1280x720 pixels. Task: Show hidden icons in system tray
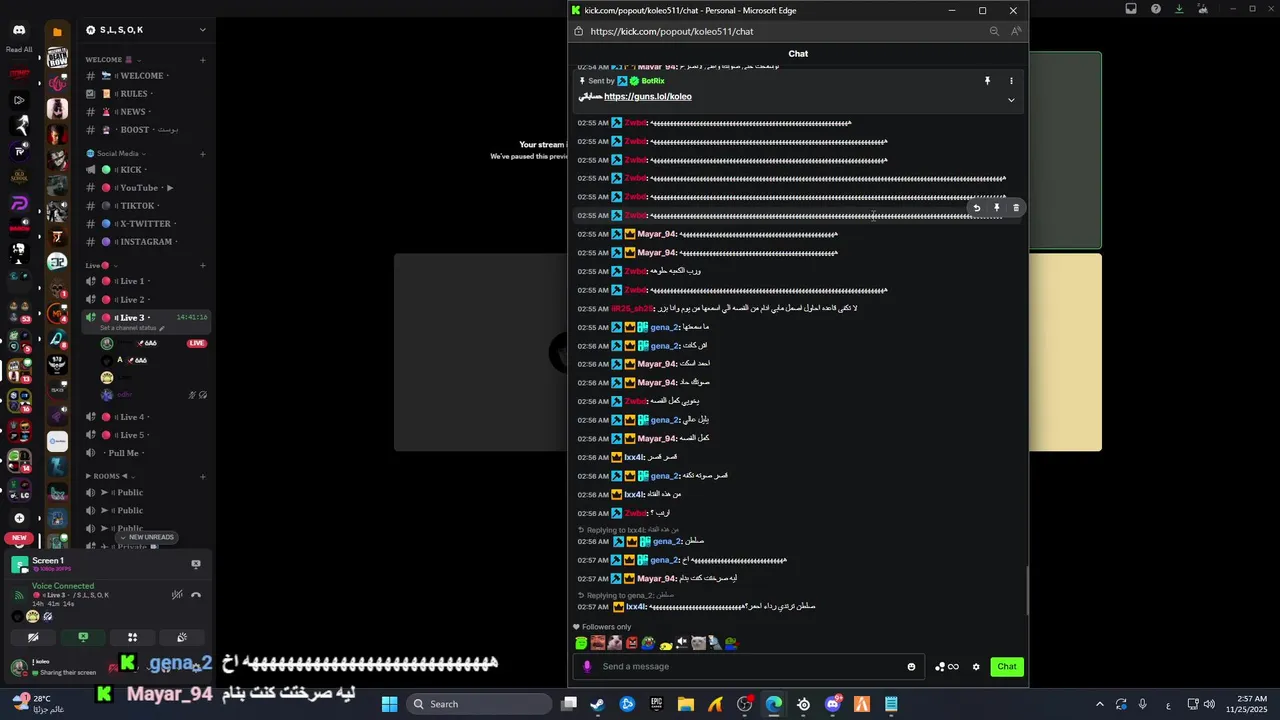(1100, 704)
